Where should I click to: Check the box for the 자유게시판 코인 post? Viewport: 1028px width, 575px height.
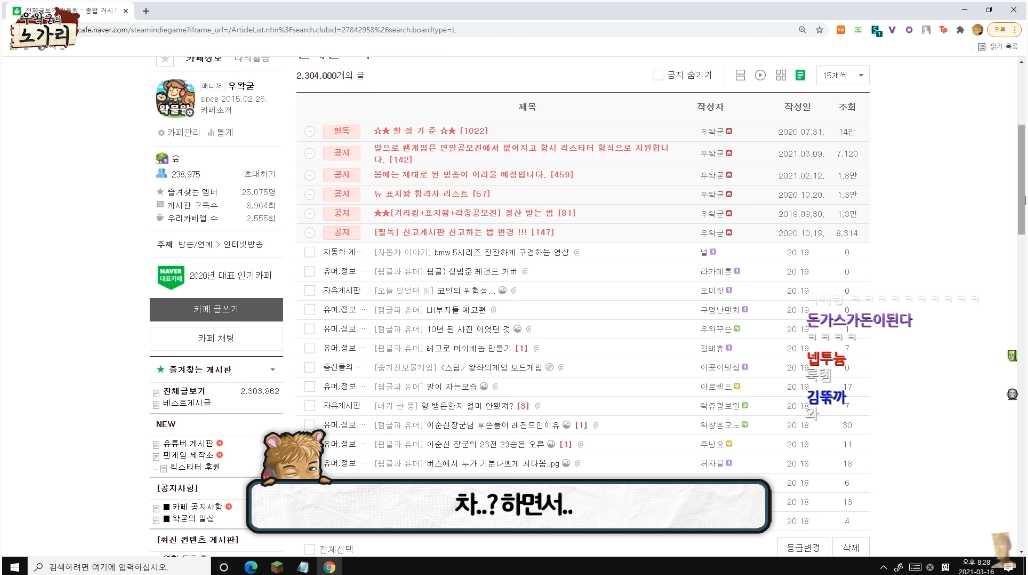click(309, 290)
